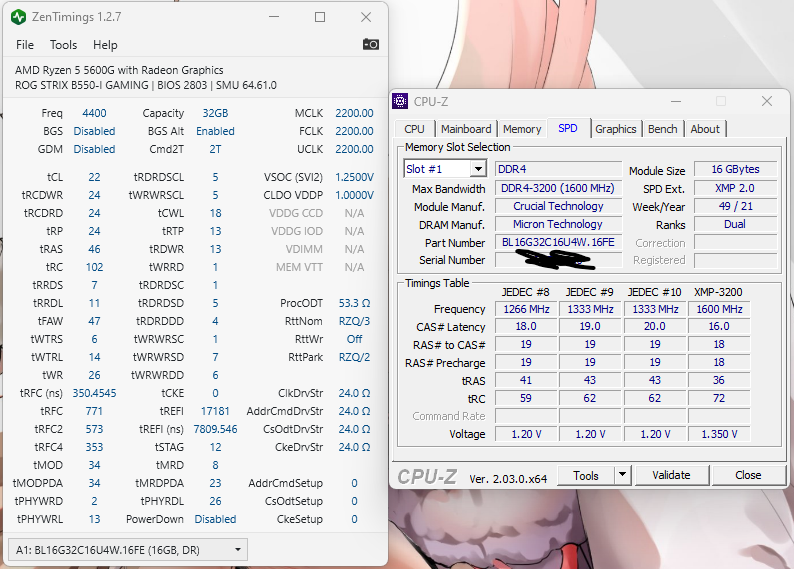Image resolution: width=794 pixels, height=569 pixels.
Task: Minimize the ZenTimings window
Action: click(x=274, y=17)
